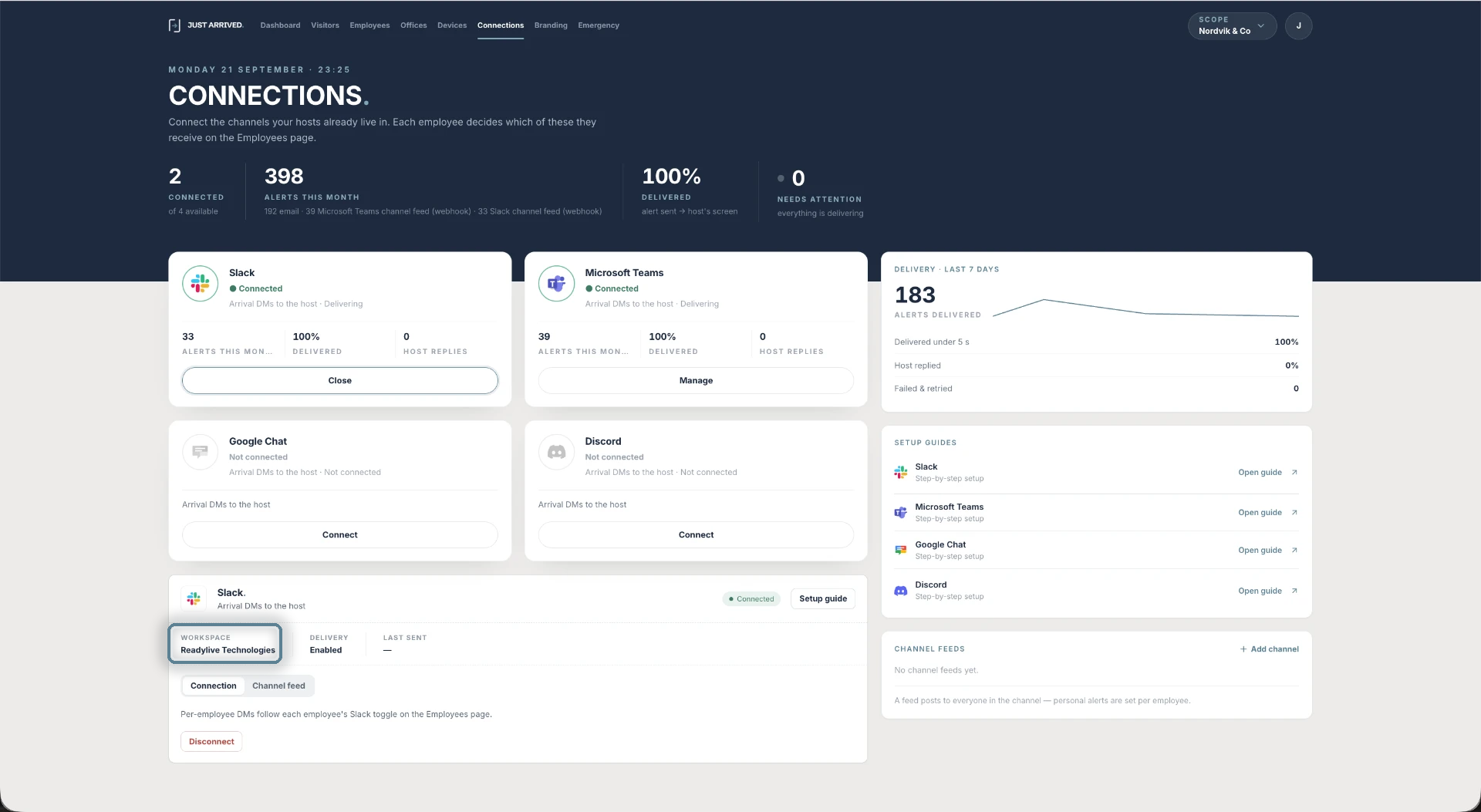Open the Slack Setup guide button
This screenshot has height=812, width=1481.
click(823, 598)
